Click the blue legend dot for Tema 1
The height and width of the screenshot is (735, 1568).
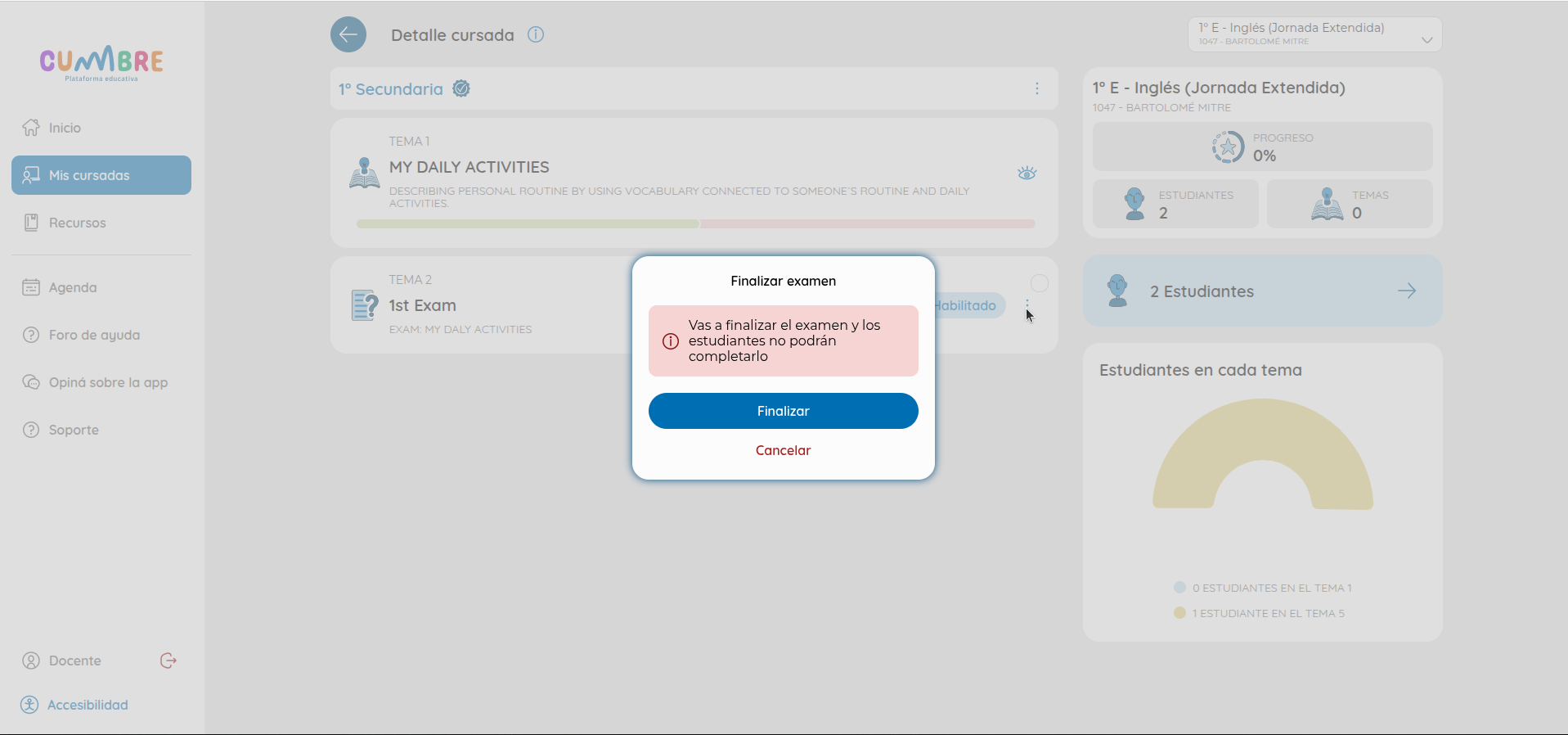click(x=1179, y=587)
